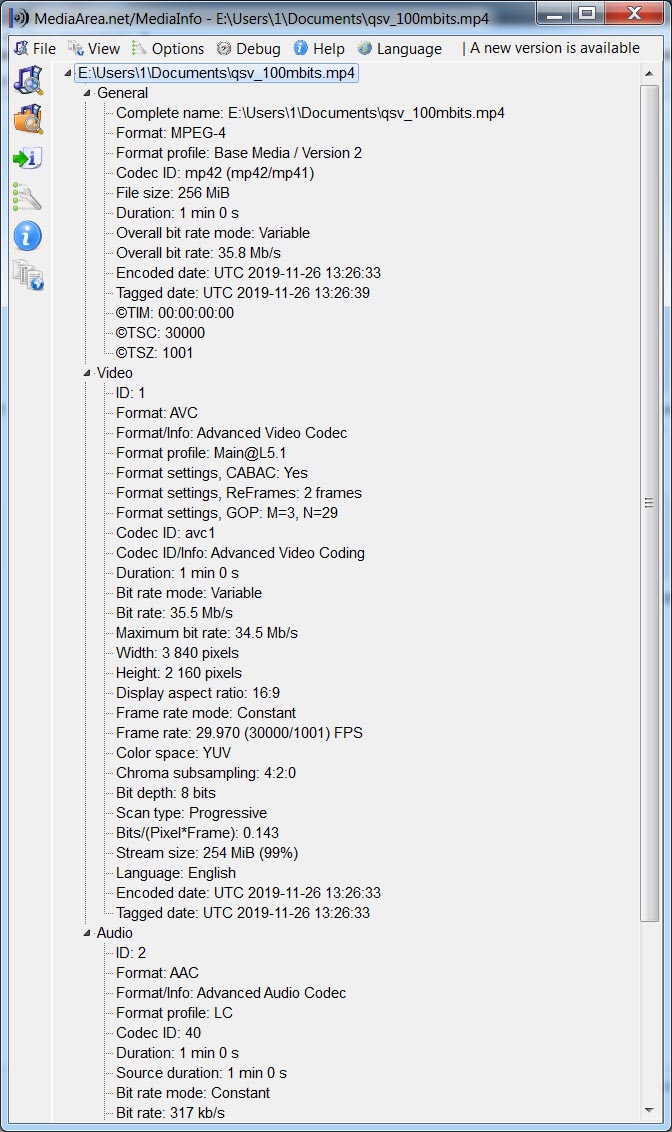The height and width of the screenshot is (1132, 672).
Task: Select 'Format settings, ReFrames: 2 frames' row
Action: 239,493
